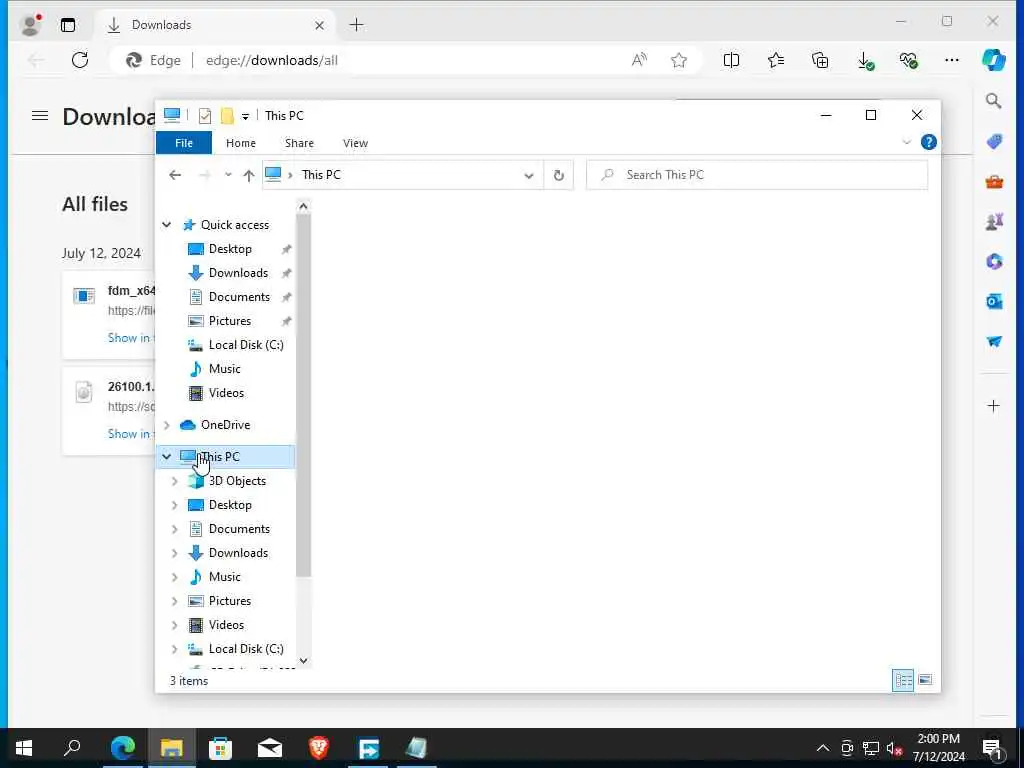Show hidden system tray icons
The width and height of the screenshot is (1024, 768).
tap(823, 748)
